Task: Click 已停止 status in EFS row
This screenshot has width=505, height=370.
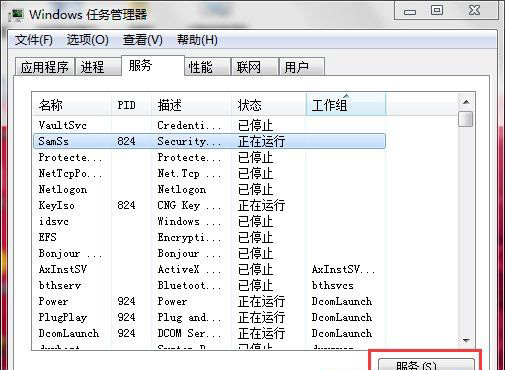Action: coord(255,237)
